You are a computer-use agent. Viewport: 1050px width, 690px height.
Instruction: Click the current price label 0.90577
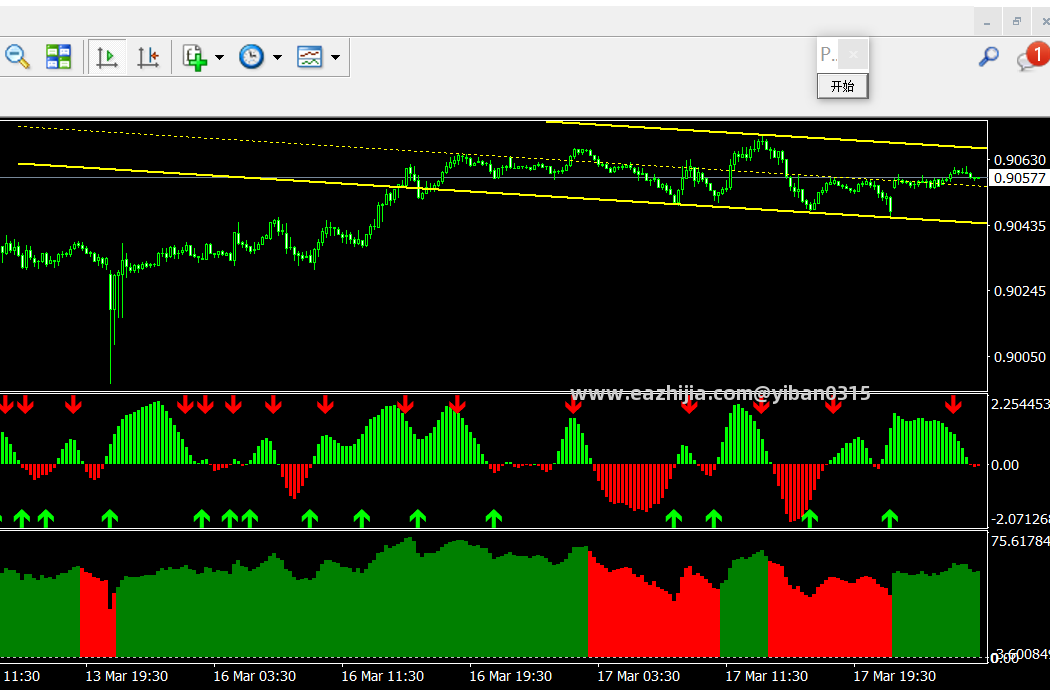pos(1019,178)
